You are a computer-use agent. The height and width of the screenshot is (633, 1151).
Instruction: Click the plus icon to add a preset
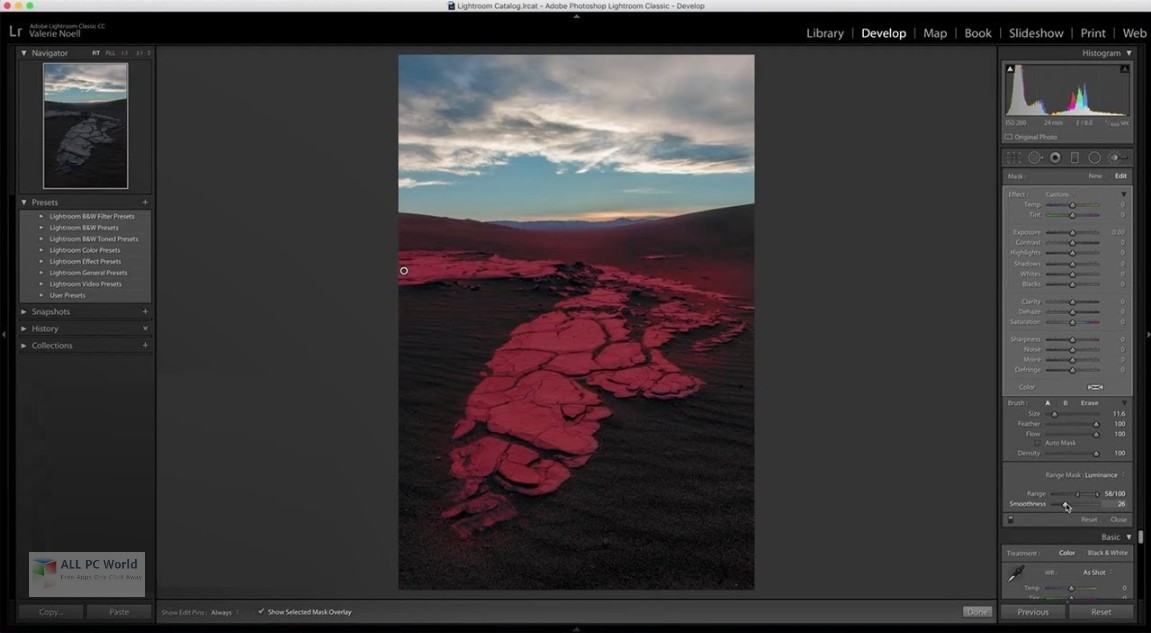pyautogui.click(x=145, y=202)
